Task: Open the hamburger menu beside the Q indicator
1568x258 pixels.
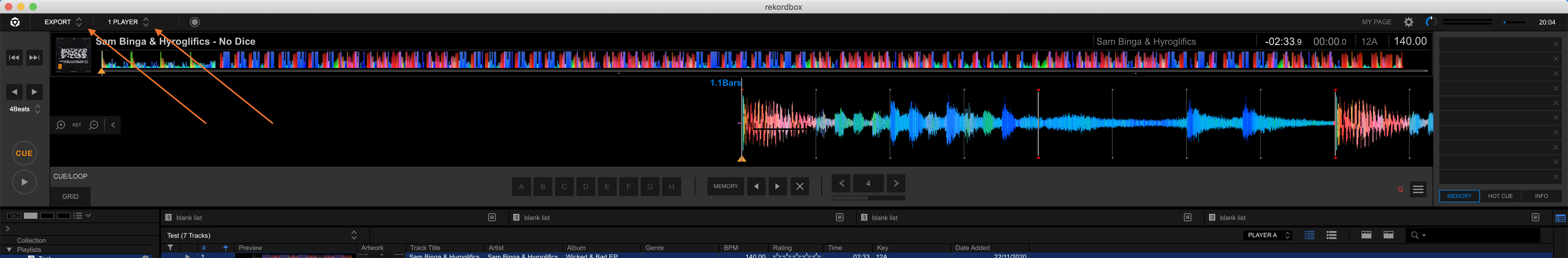Action: (x=1418, y=189)
